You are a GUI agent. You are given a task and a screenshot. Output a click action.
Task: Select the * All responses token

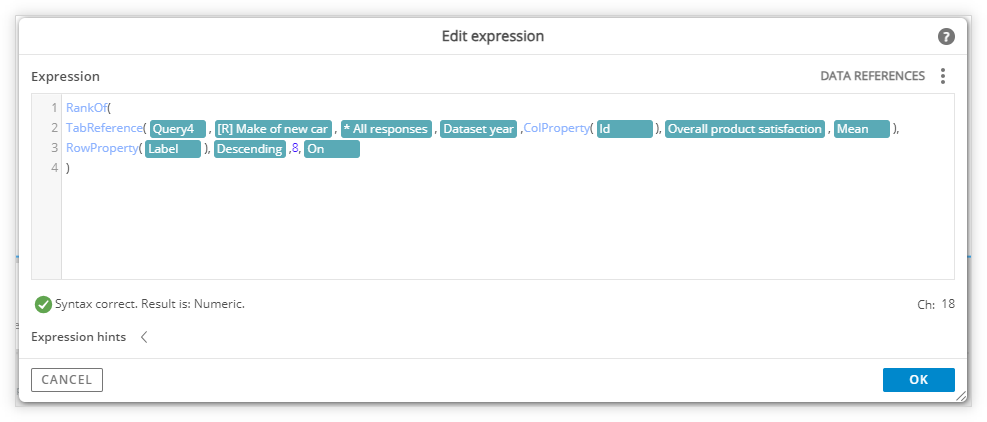386,129
